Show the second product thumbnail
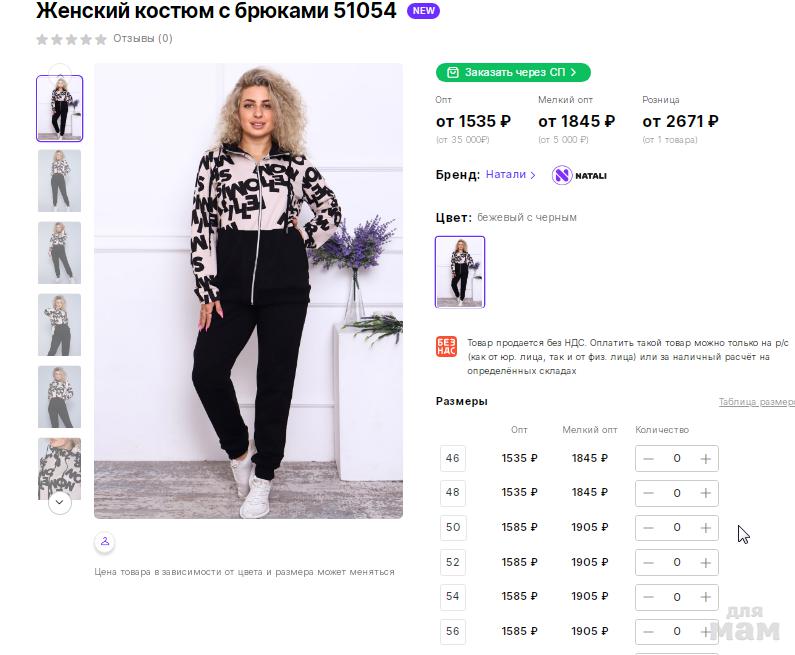 (x=60, y=180)
